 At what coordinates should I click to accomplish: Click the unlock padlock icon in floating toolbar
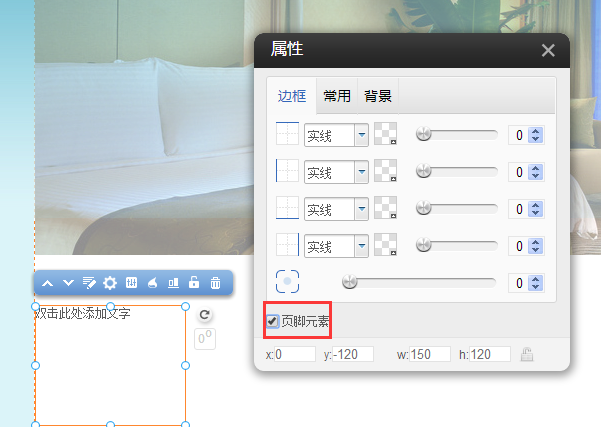(x=194, y=284)
